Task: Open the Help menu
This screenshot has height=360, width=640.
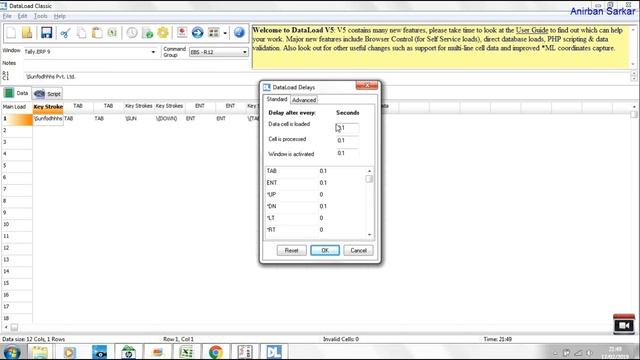Action: coord(60,16)
